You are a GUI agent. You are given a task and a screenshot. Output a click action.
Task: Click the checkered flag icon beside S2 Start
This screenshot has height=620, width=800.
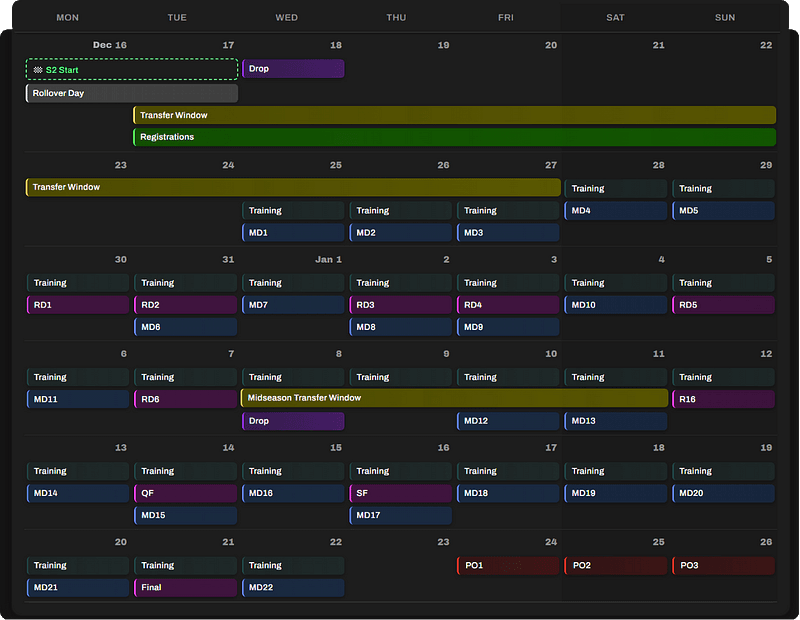[x=38, y=70]
